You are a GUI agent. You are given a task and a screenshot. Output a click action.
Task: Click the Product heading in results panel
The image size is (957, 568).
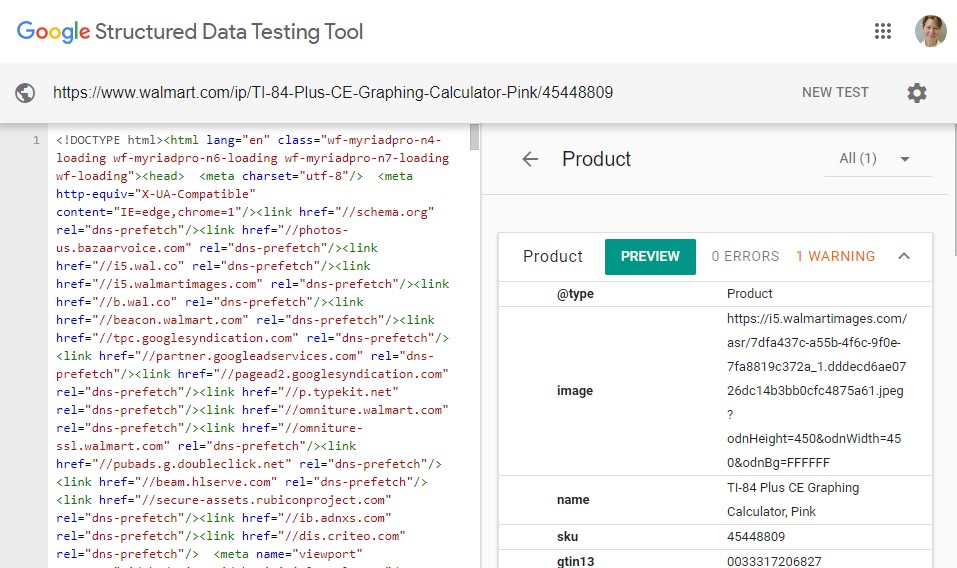coord(596,159)
